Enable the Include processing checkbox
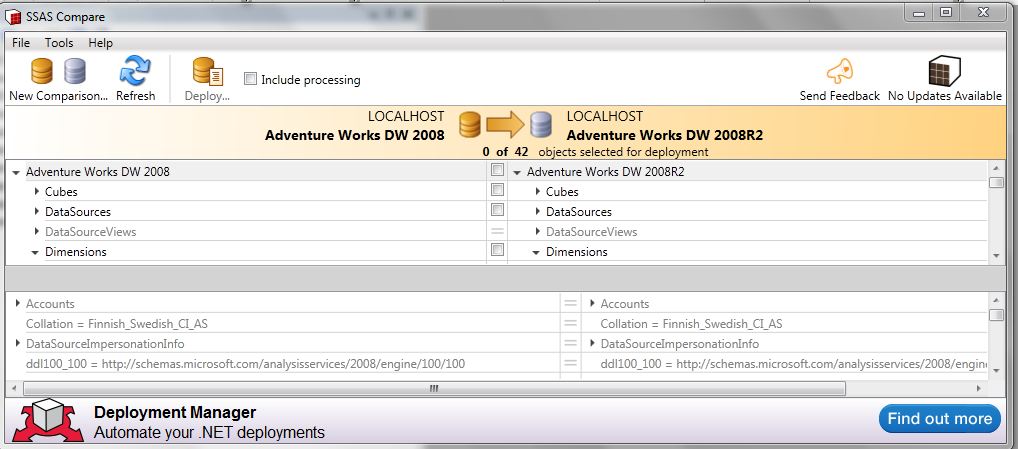Viewport: 1018px width, 449px height. 250,79
